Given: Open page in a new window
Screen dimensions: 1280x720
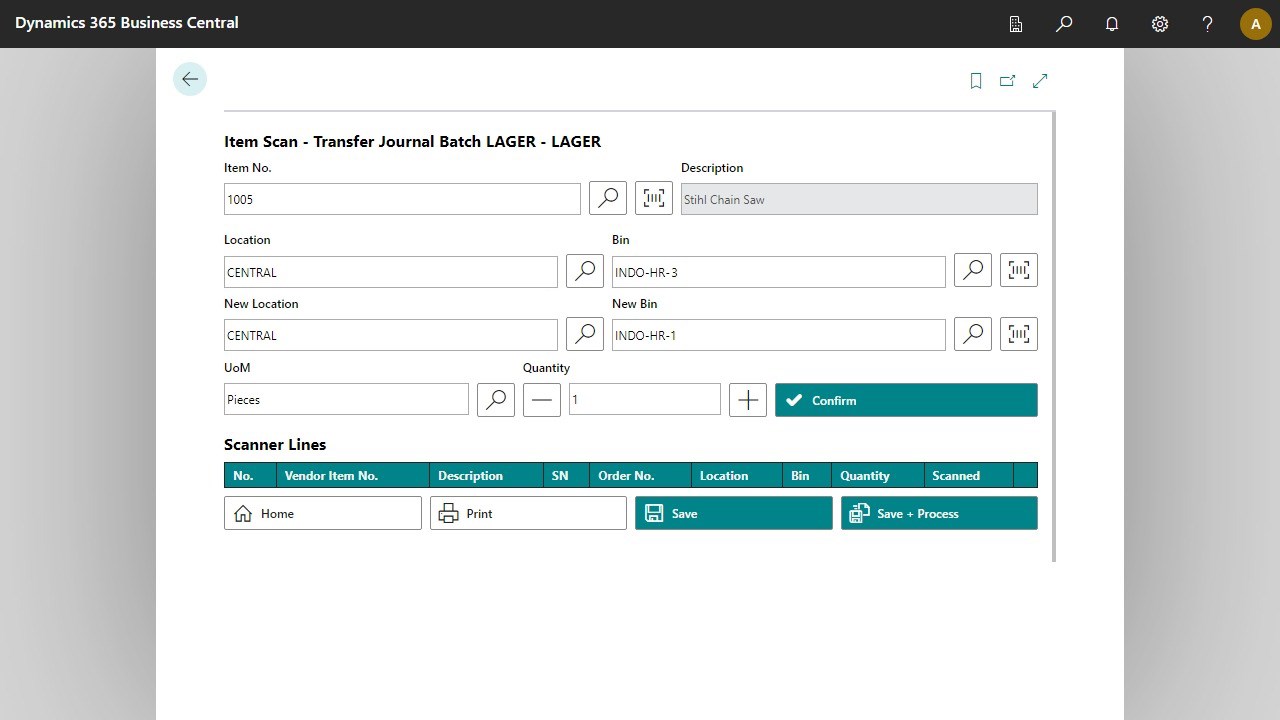Looking at the screenshot, I should point(1008,80).
